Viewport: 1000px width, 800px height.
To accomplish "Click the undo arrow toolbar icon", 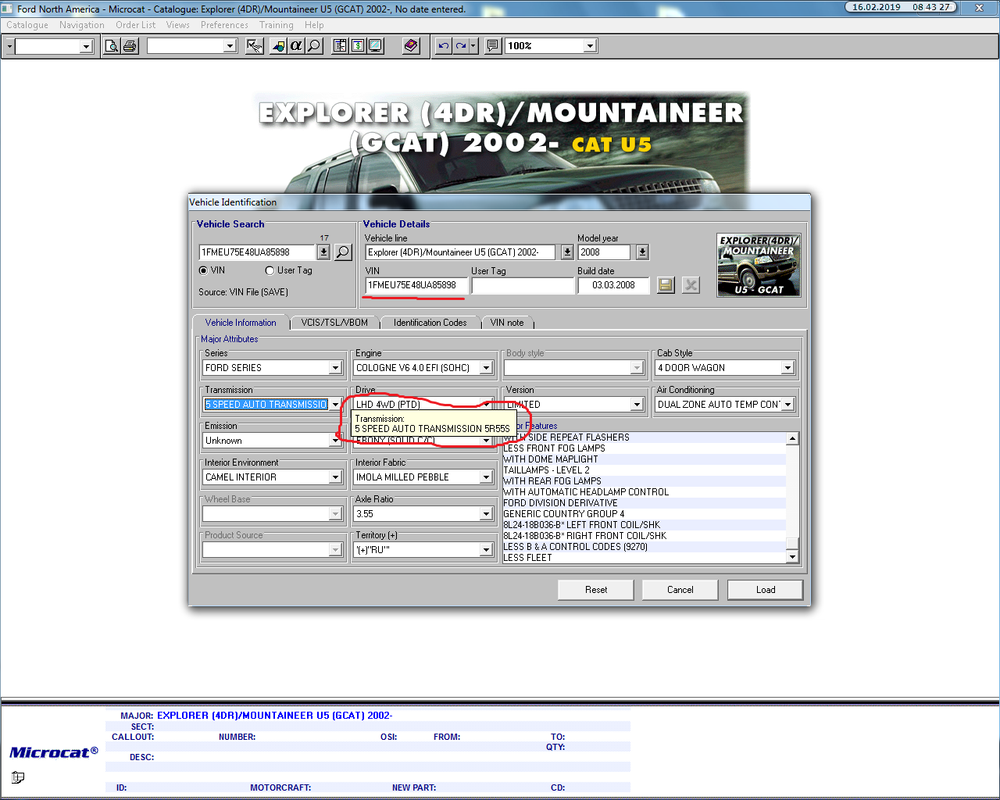I will point(443,46).
